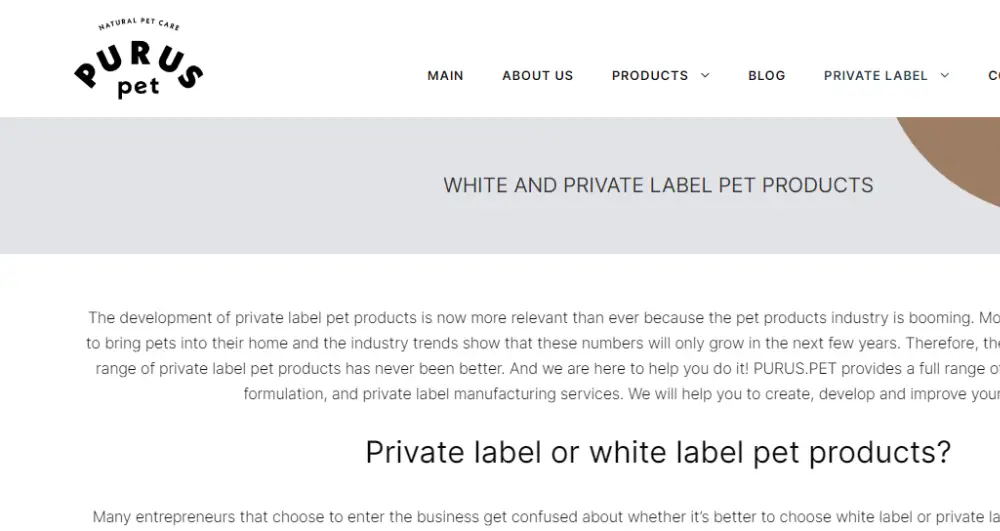Screen dimensions: 1000x531
Task: Click the empty gray banner left of title
Action: tap(217, 185)
